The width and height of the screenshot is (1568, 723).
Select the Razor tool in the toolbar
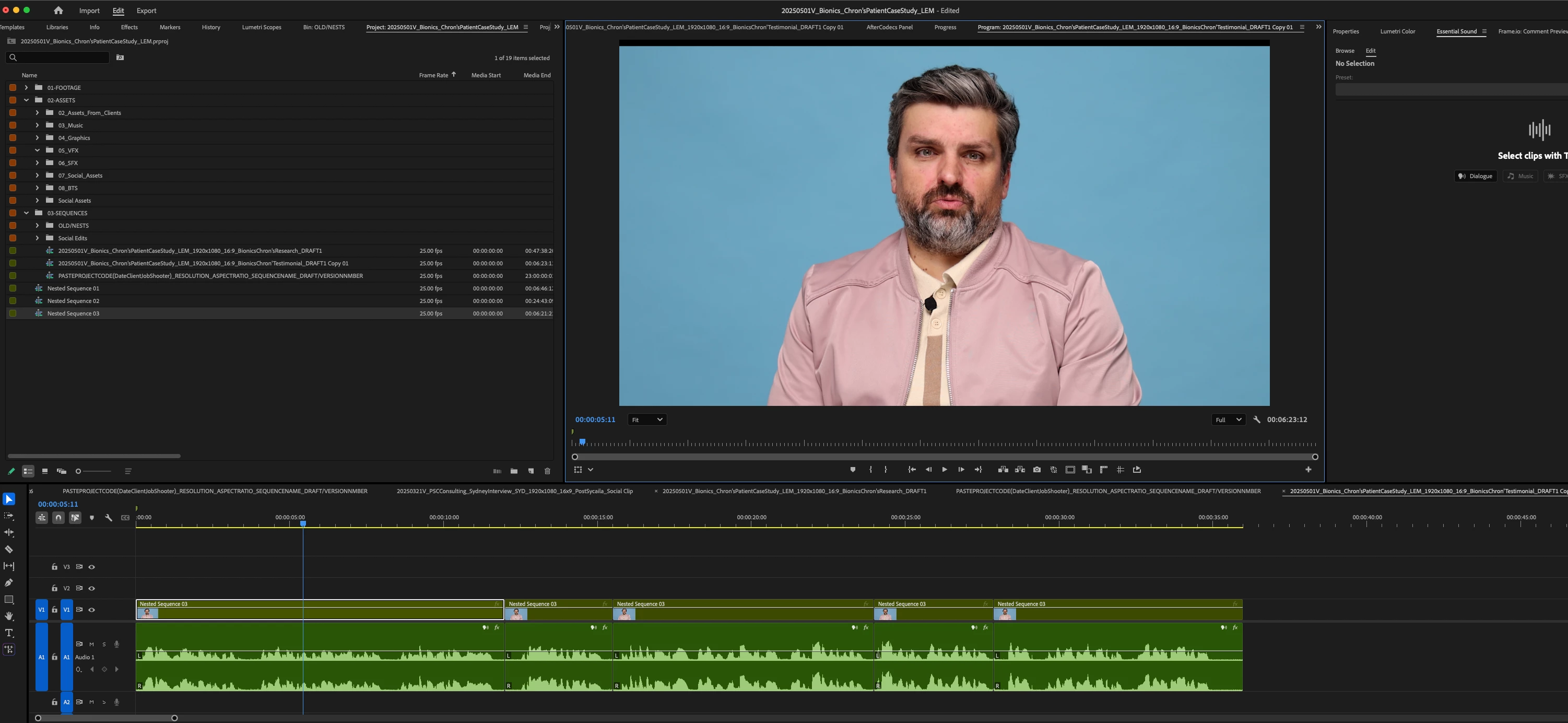tap(9, 550)
